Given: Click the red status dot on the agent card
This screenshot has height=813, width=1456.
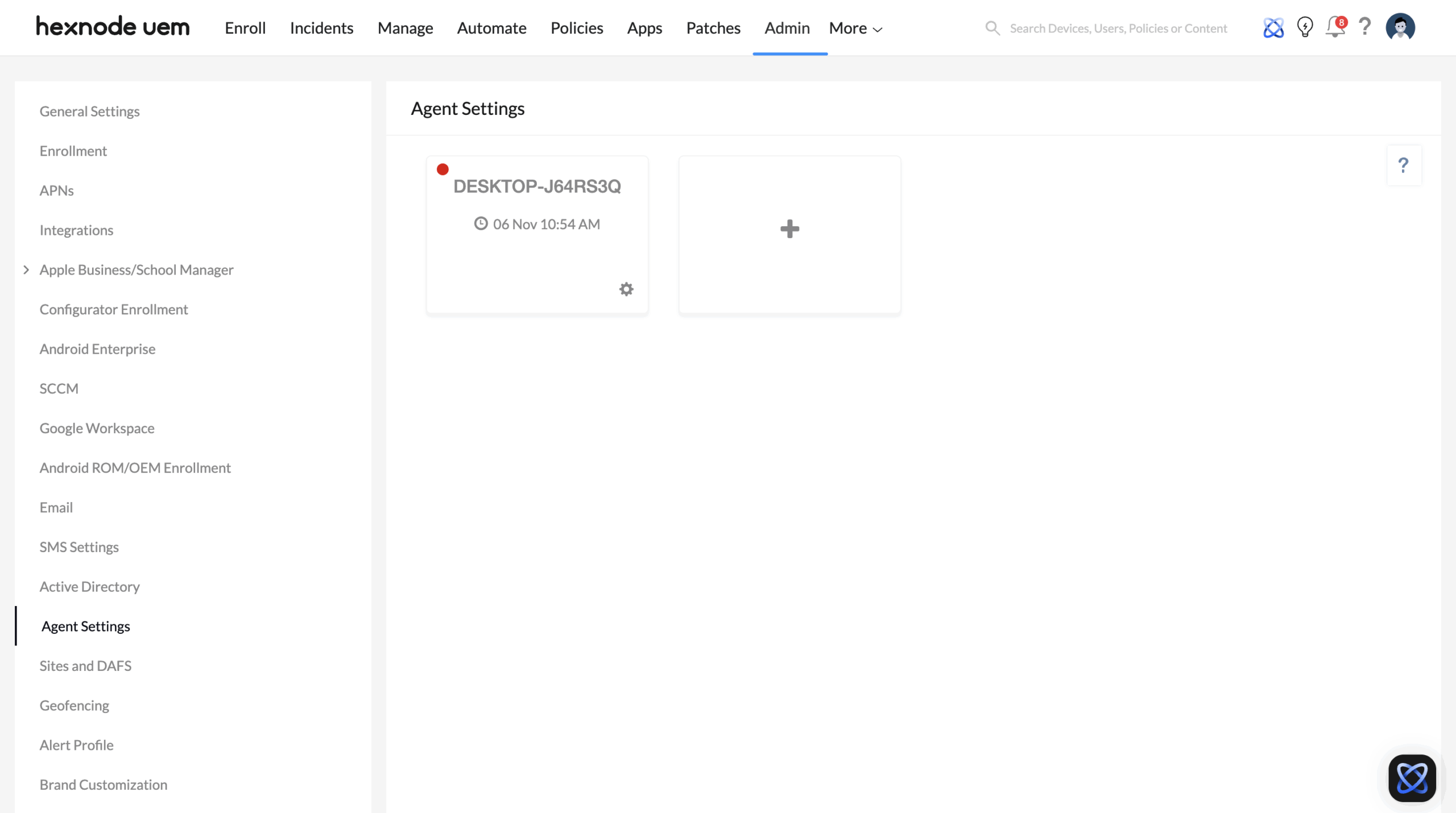Looking at the screenshot, I should 443,168.
